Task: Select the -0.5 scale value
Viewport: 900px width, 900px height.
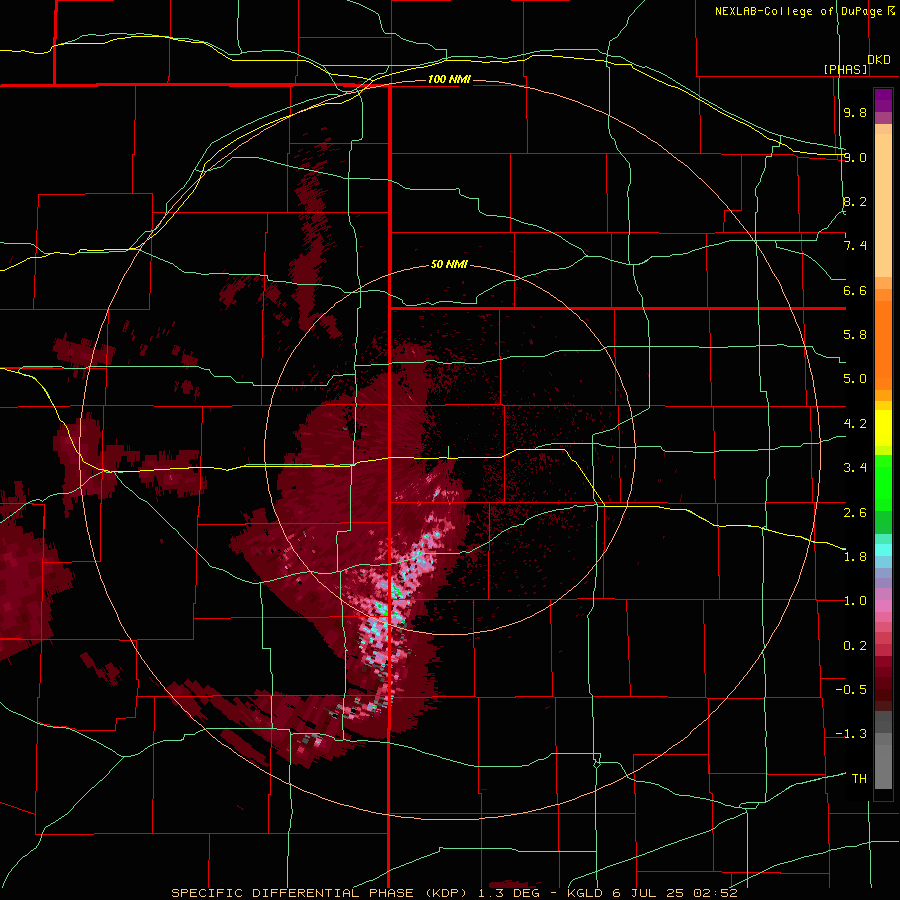Action: (x=851, y=690)
